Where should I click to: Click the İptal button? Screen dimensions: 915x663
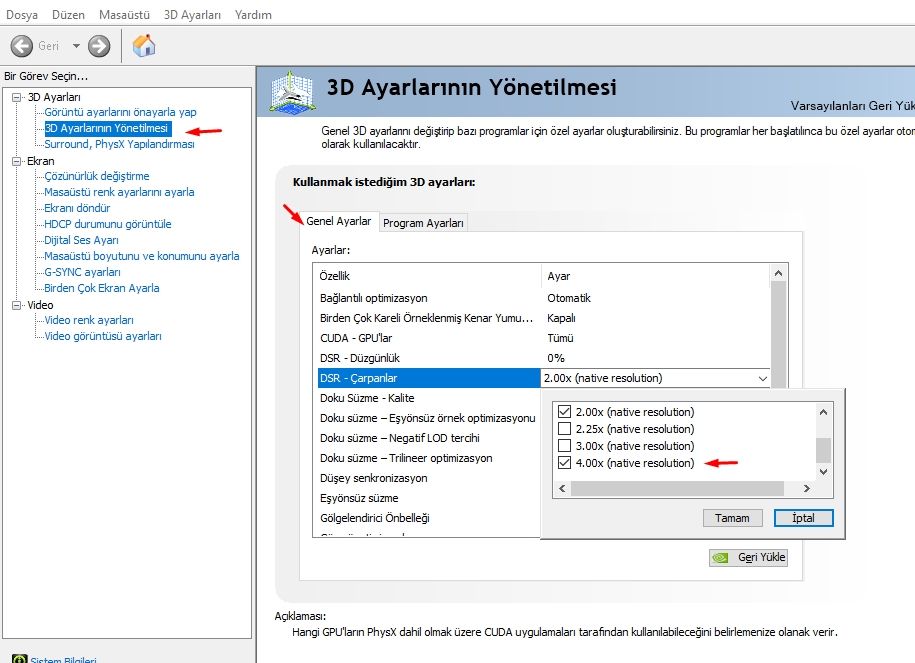pyautogui.click(x=804, y=518)
